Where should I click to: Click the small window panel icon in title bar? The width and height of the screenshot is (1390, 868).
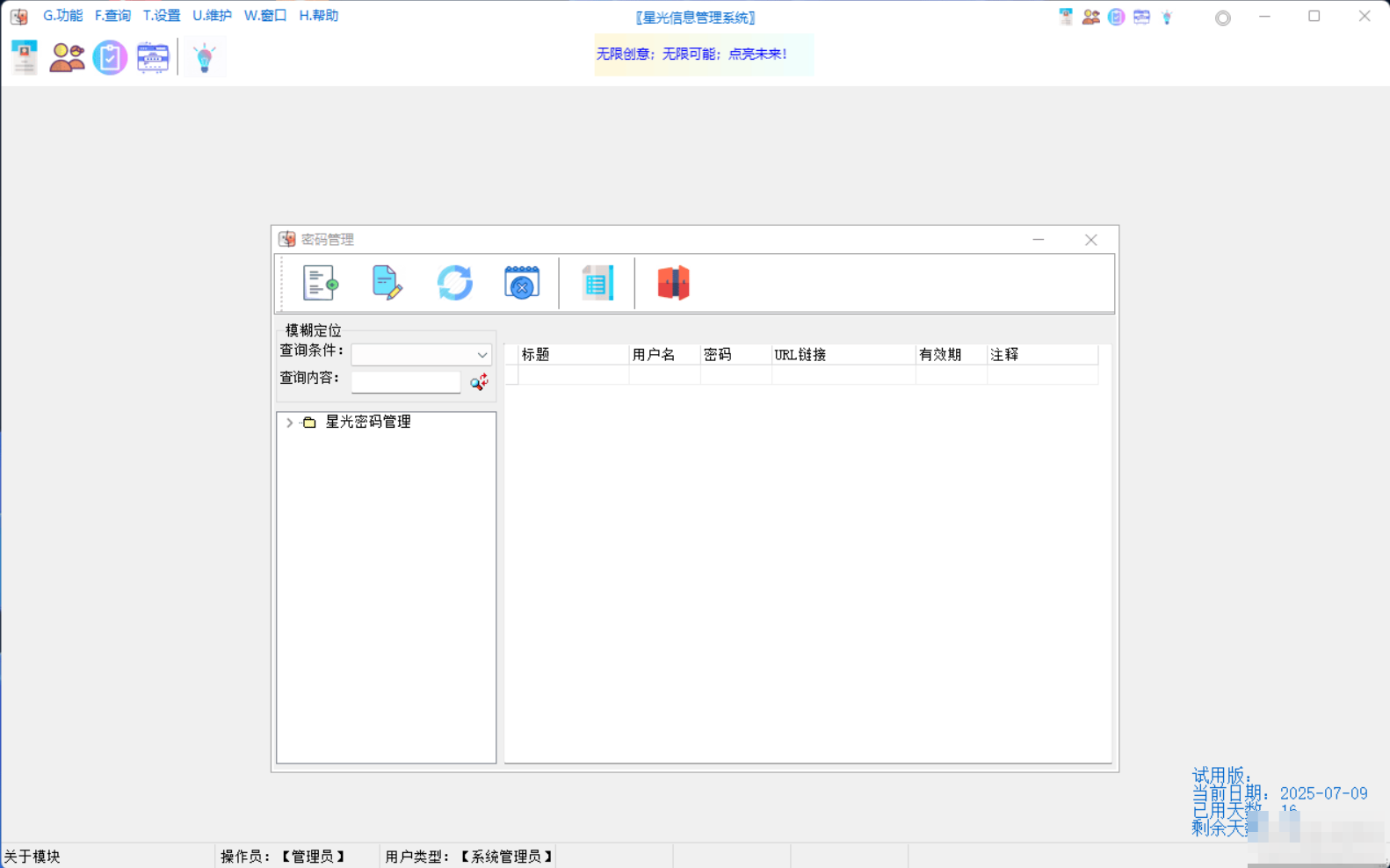click(x=1141, y=17)
